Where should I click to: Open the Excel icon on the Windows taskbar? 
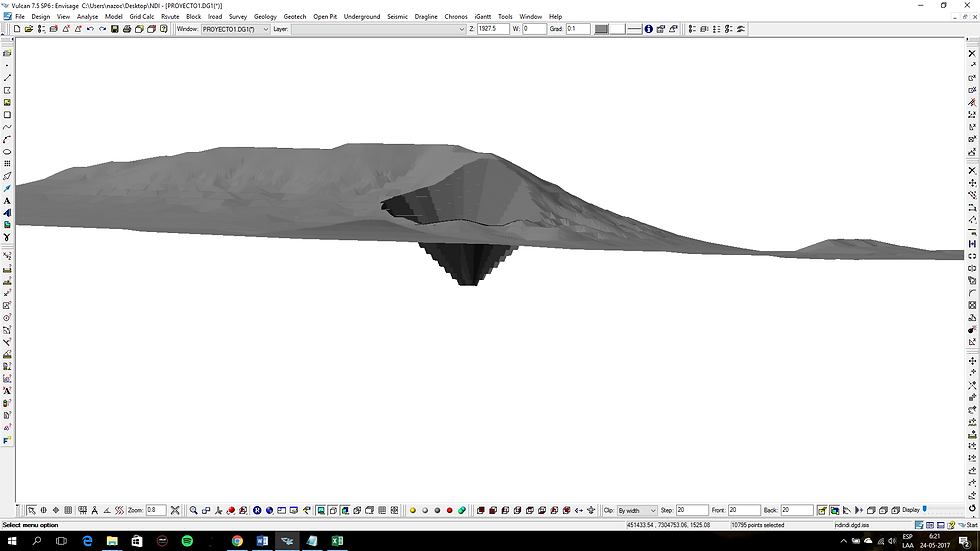click(x=337, y=541)
